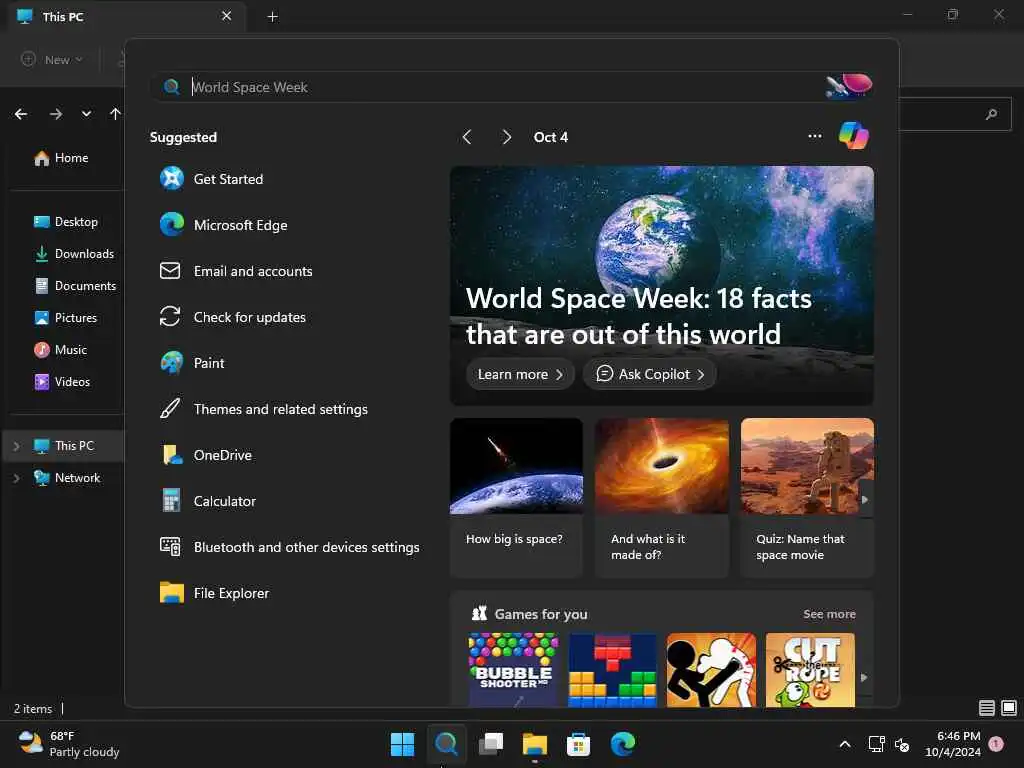Screen dimensions: 1024x768
Task: Click Ask Copilot button
Action: (650, 374)
